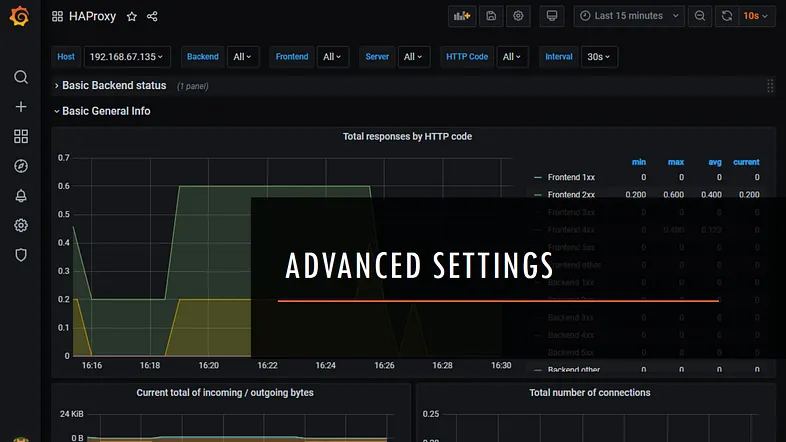
Task: Open the Backend All dropdown
Action: point(243,57)
